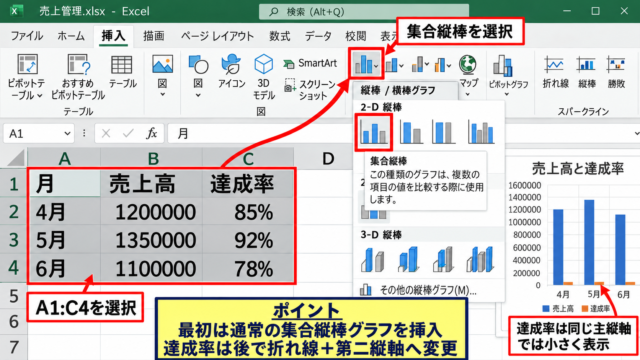
Task: Select cell with 売上高 header
Action: [151, 184]
